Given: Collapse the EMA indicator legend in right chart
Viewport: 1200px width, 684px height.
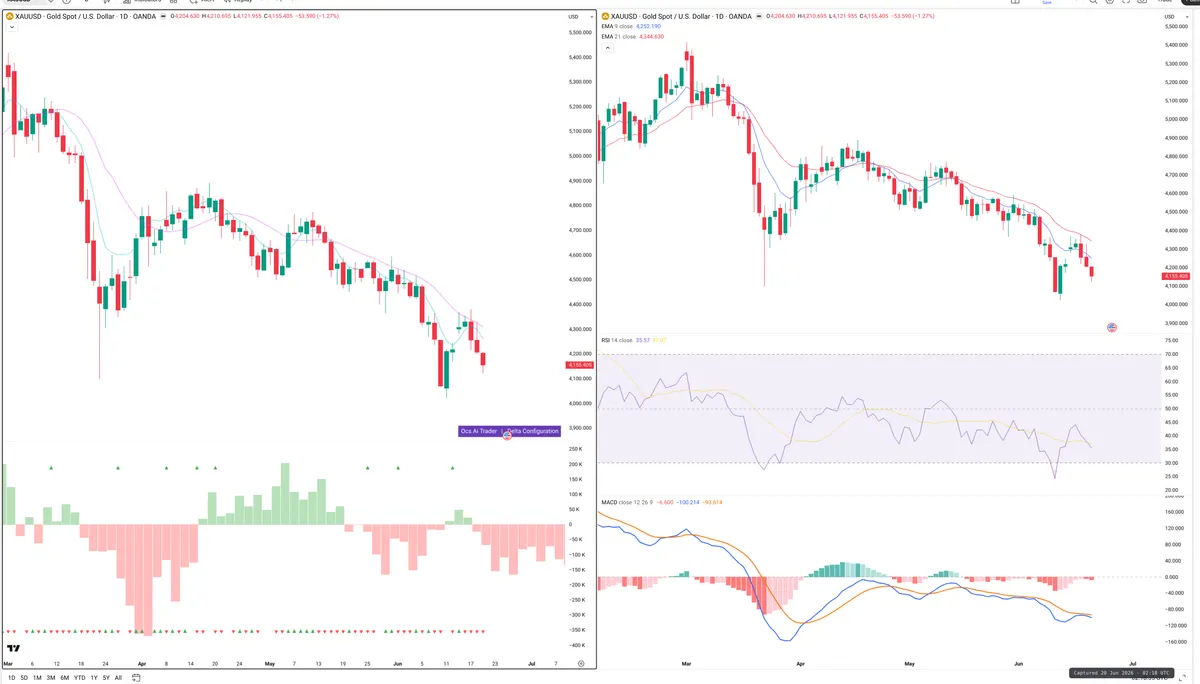Looking at the screenshot, I should (608, 48).
